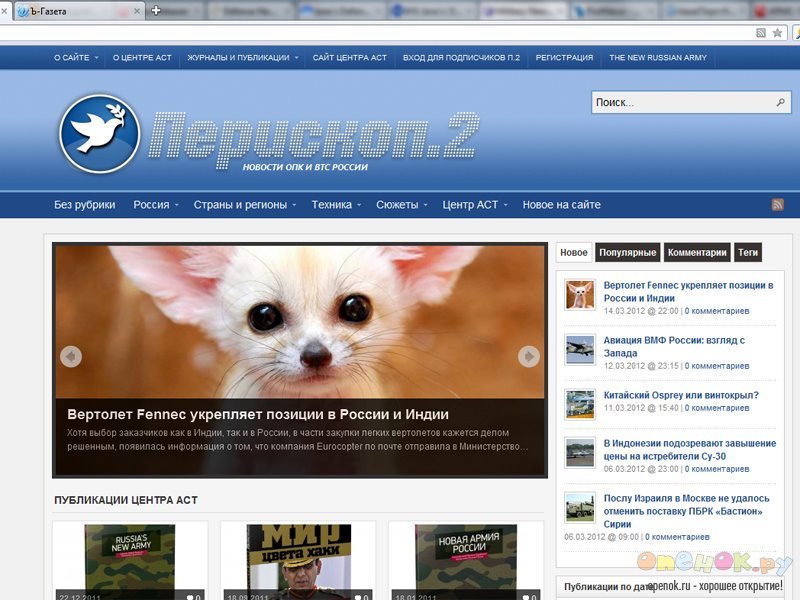Viewport: 800px width, 600px height.
Task: Click the slider next arrow
Action: coord(529,356)
